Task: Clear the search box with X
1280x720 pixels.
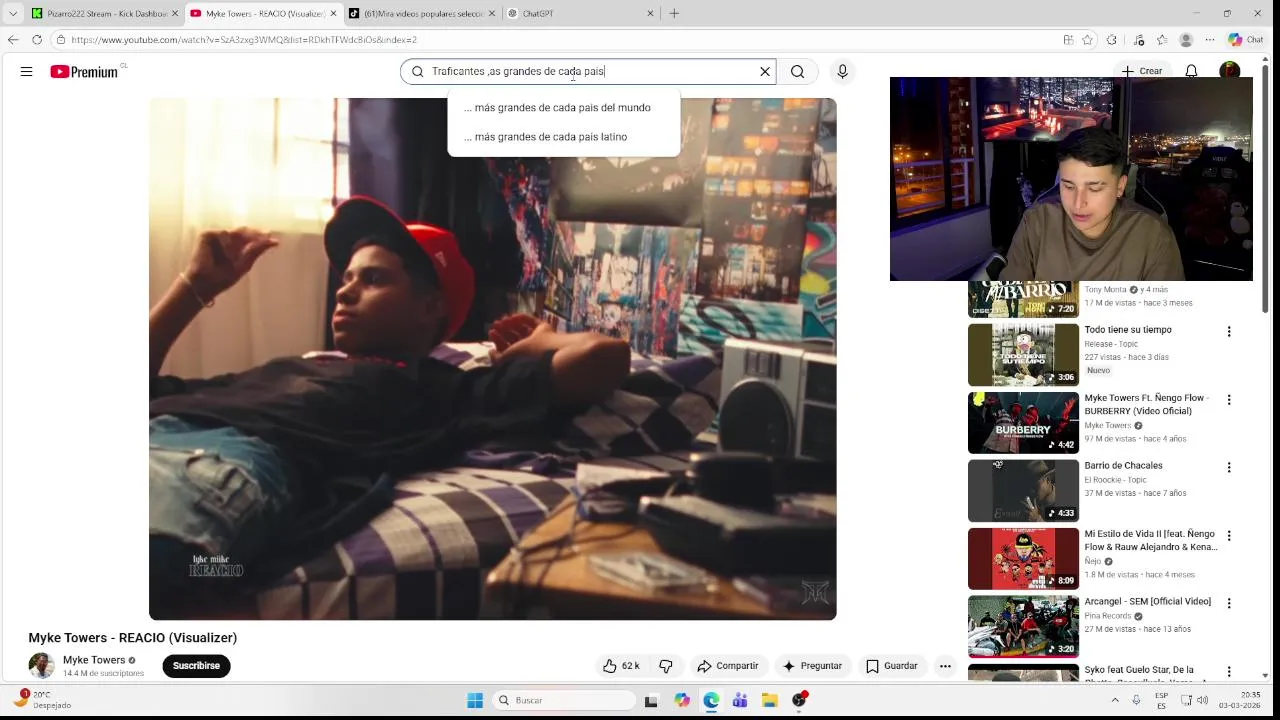Action: [765, 72]
